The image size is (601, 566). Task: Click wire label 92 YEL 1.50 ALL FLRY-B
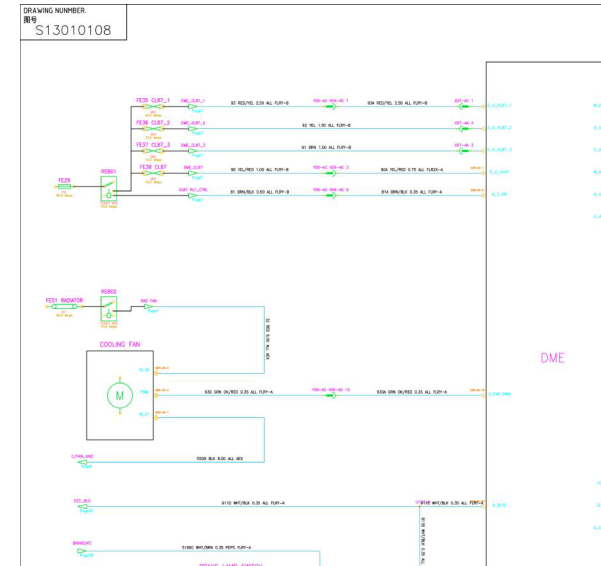(x=326, y=125)
